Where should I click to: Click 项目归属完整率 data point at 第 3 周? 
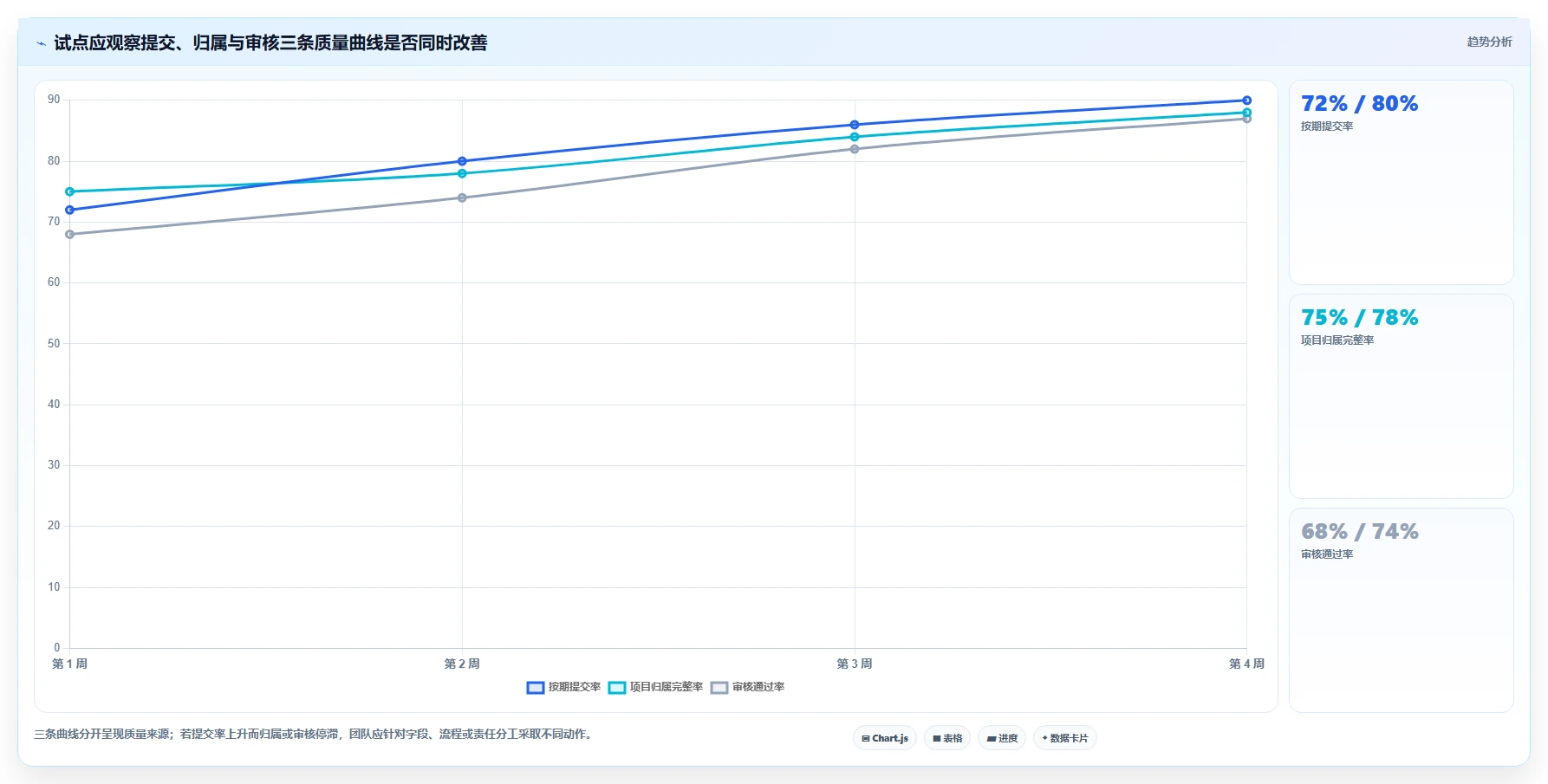point(855,137)
